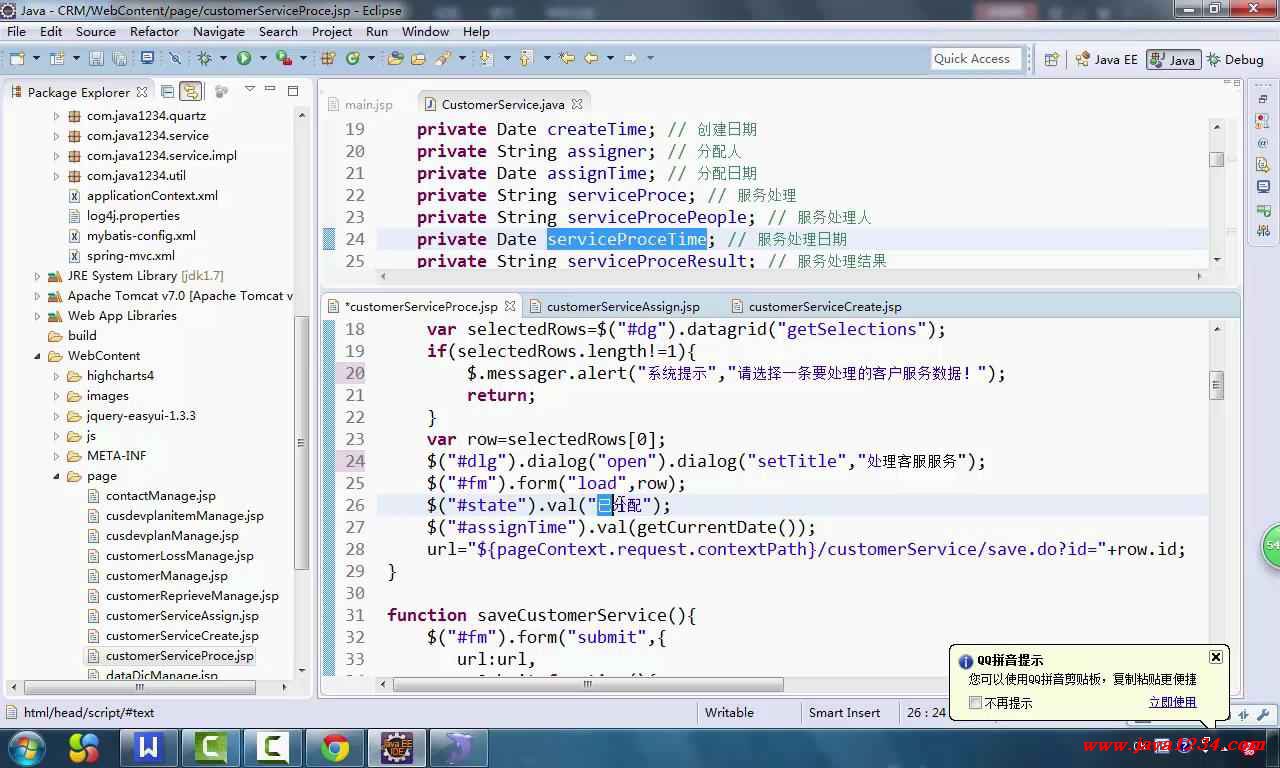
Task: Open the Window menu
Action: 425,31
